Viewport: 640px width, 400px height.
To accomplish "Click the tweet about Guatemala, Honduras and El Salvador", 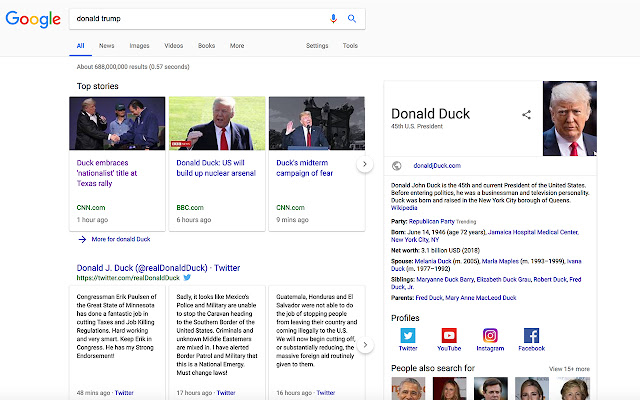I will pyautogui.click(x=317, y=331).
